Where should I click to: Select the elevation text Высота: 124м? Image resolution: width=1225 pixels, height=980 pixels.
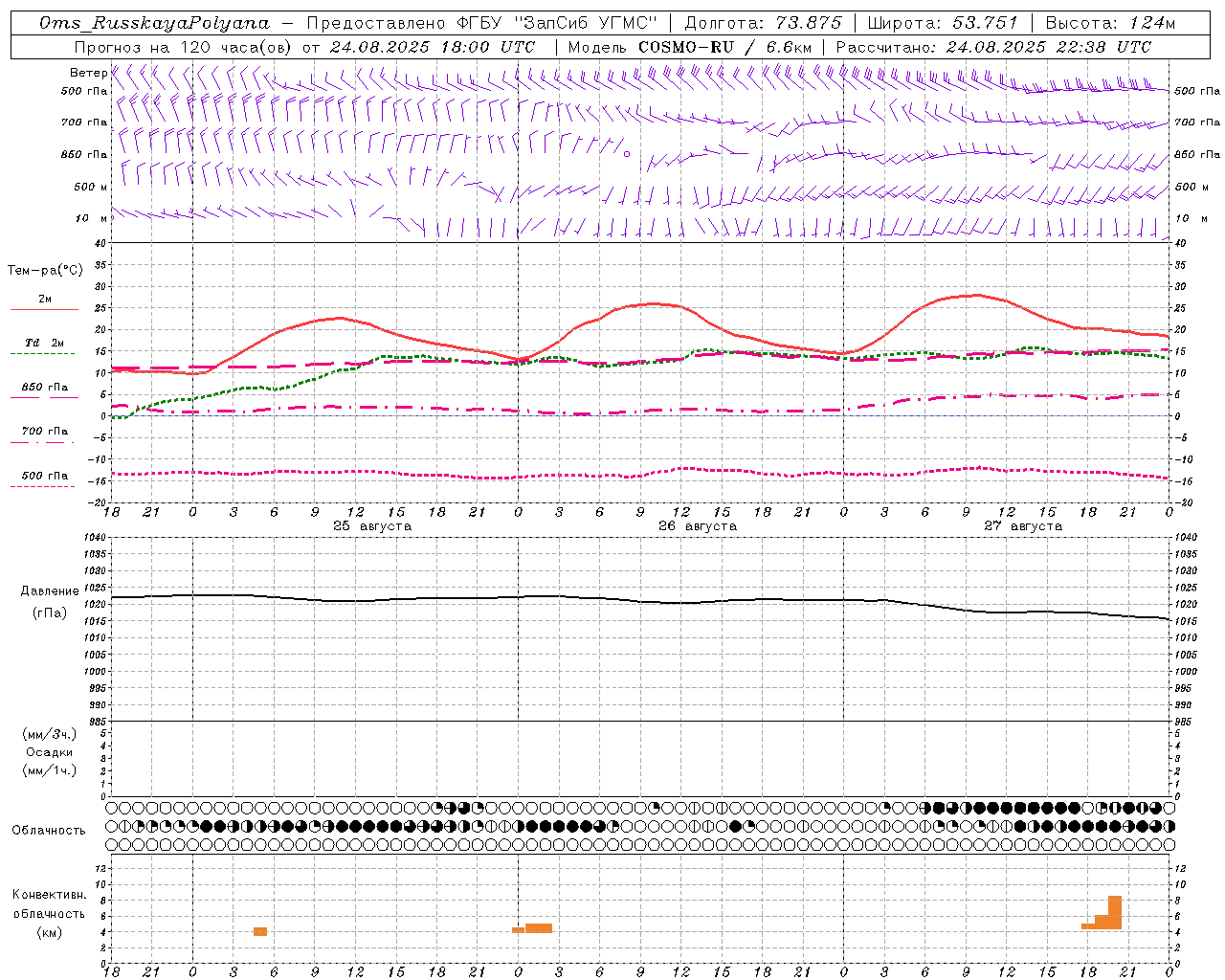(1109, 23)
